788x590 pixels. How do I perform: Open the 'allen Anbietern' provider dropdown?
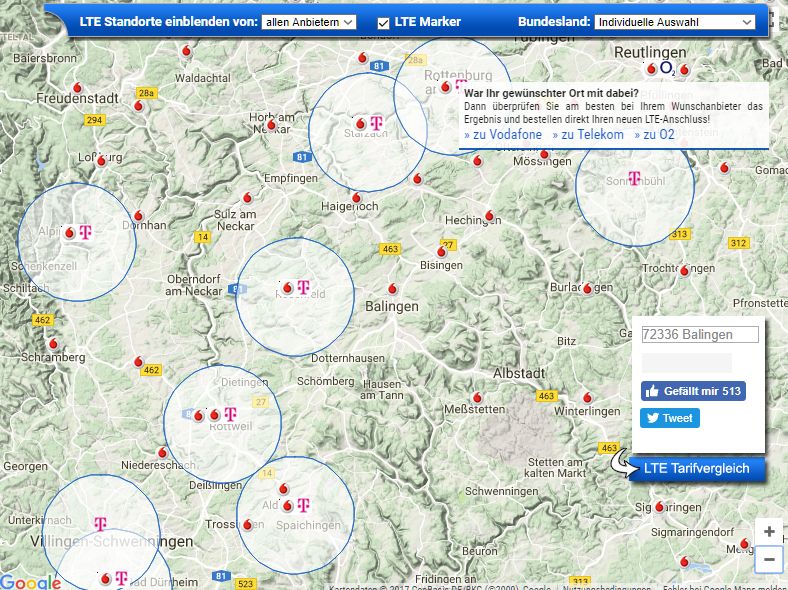tap(308, 22)
